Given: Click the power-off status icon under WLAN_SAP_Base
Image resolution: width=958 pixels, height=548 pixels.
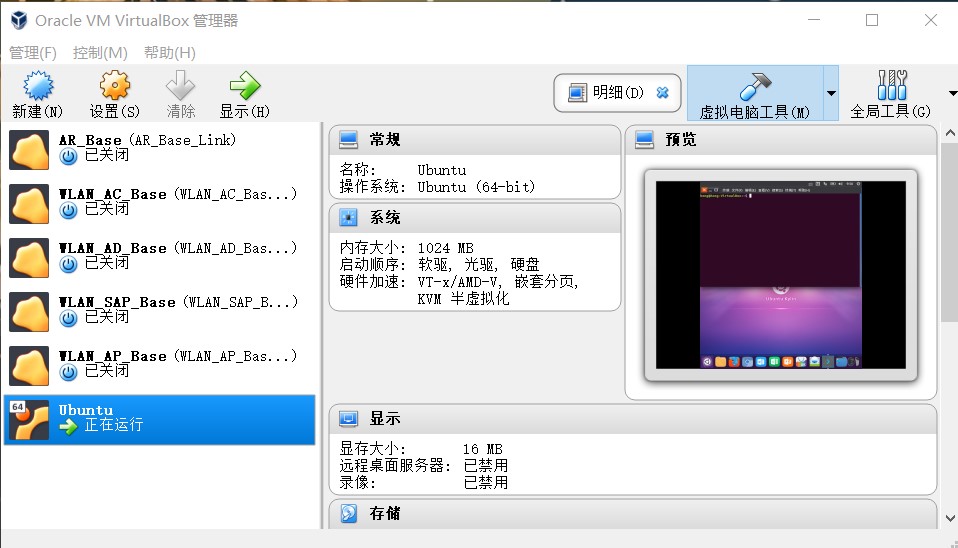Looking at the screenshot, I should point(68,318).
